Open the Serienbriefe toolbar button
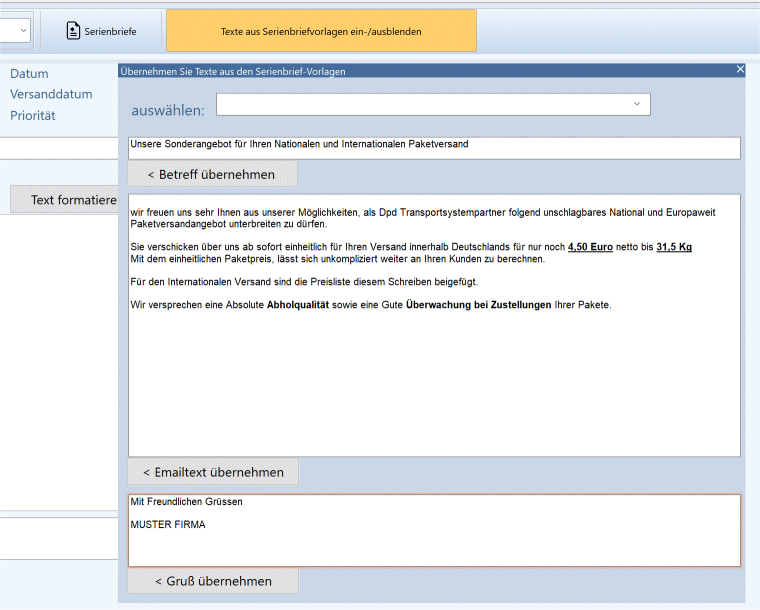Screen dimensions: 760x610 101,31
